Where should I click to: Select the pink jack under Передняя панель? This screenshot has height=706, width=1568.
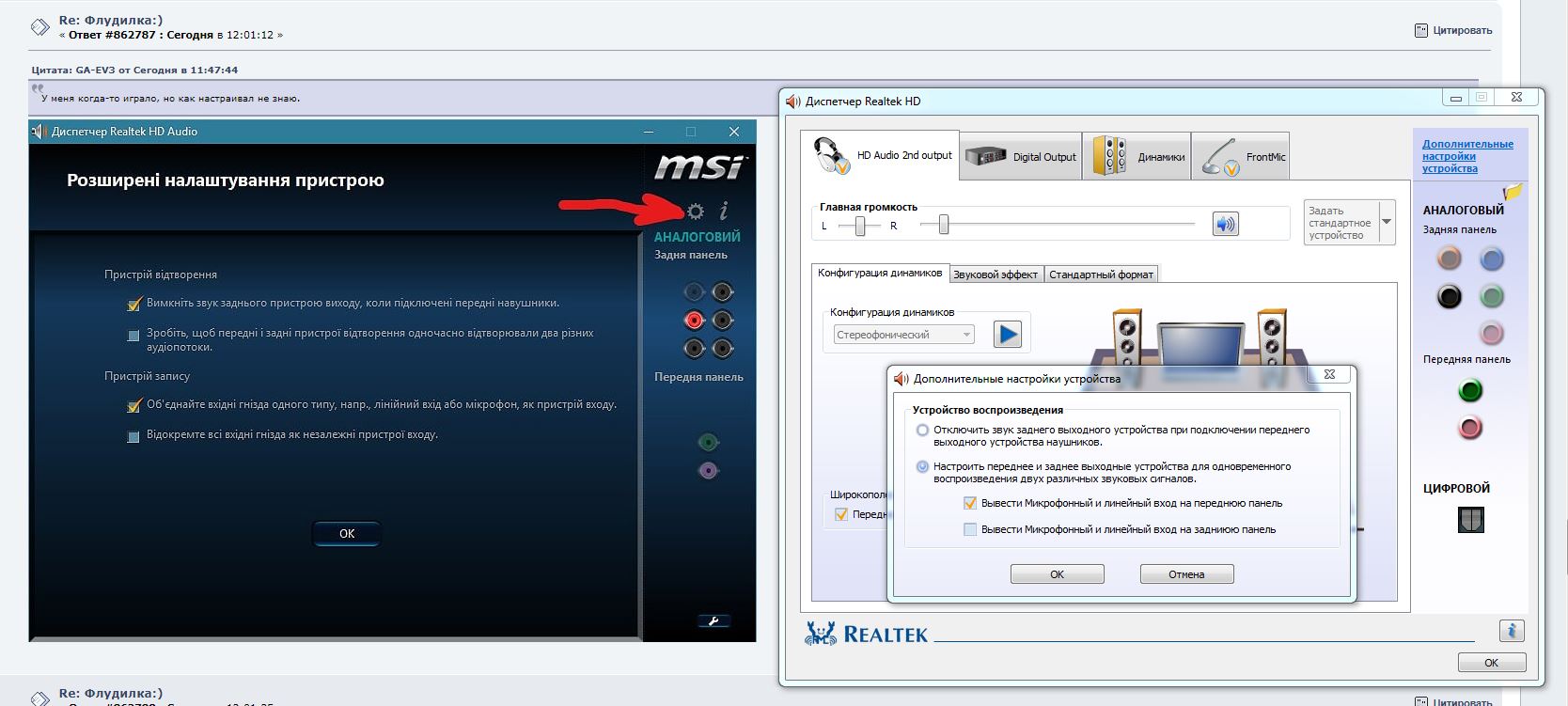[x=1470, y=428]
